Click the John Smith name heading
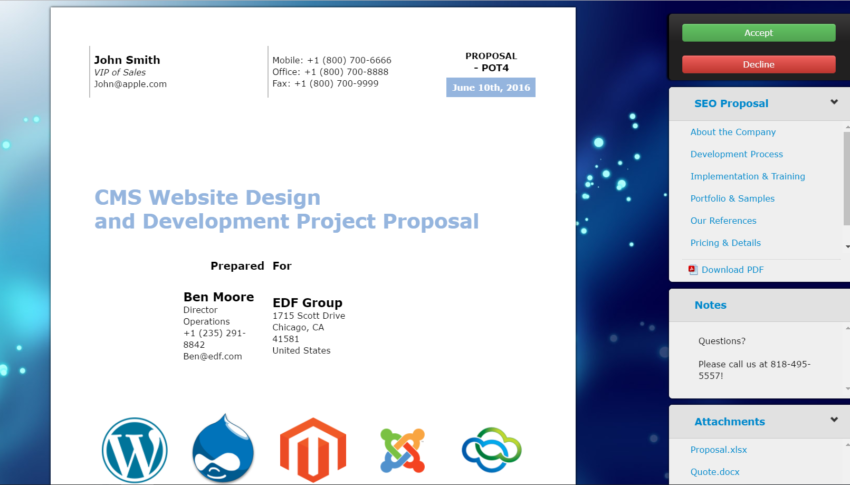Screen dimensions: 850x485 point(127,60)
